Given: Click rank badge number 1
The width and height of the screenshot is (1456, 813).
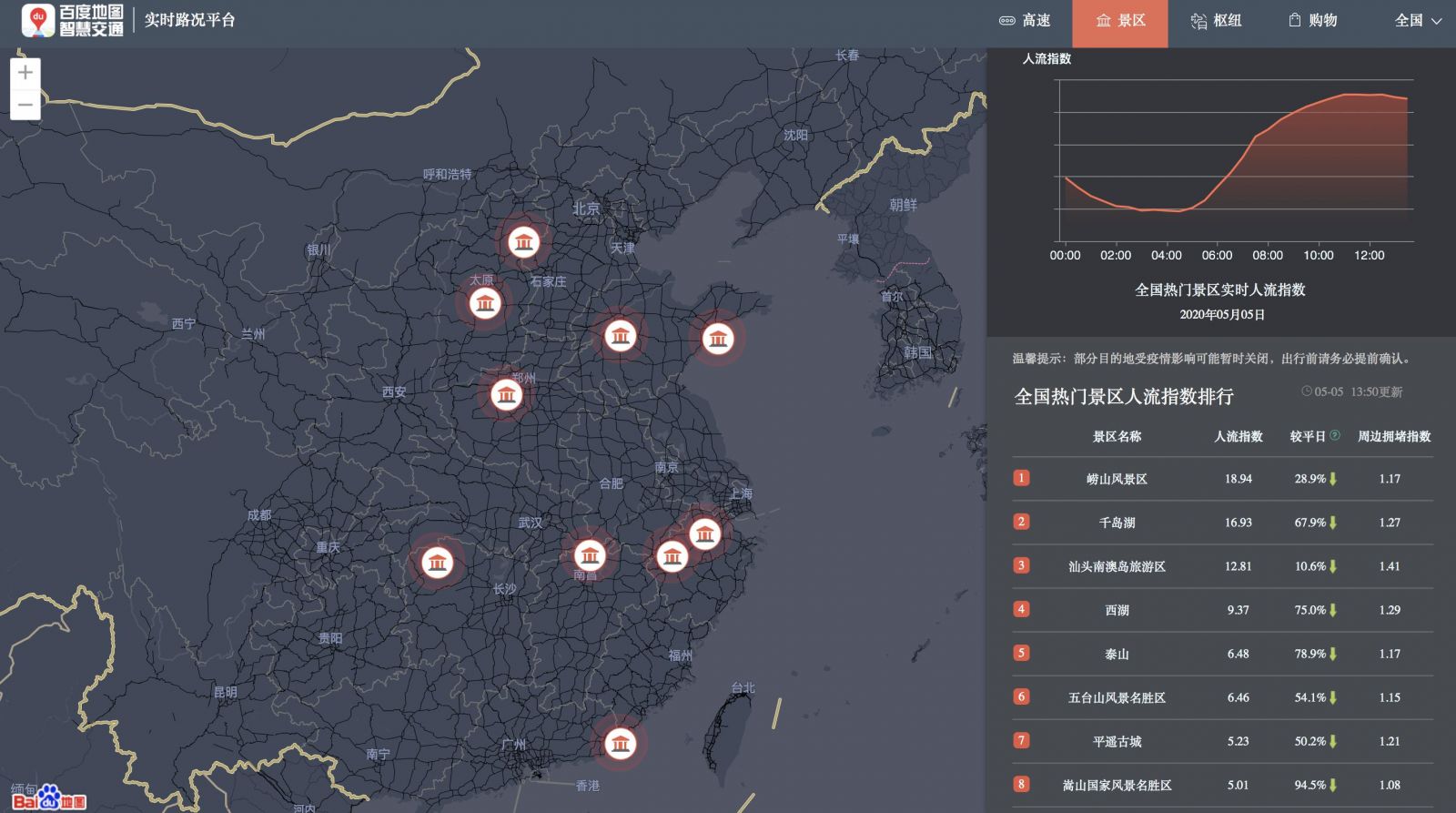Looking at the screenshot, I should tap(1021, 477).
